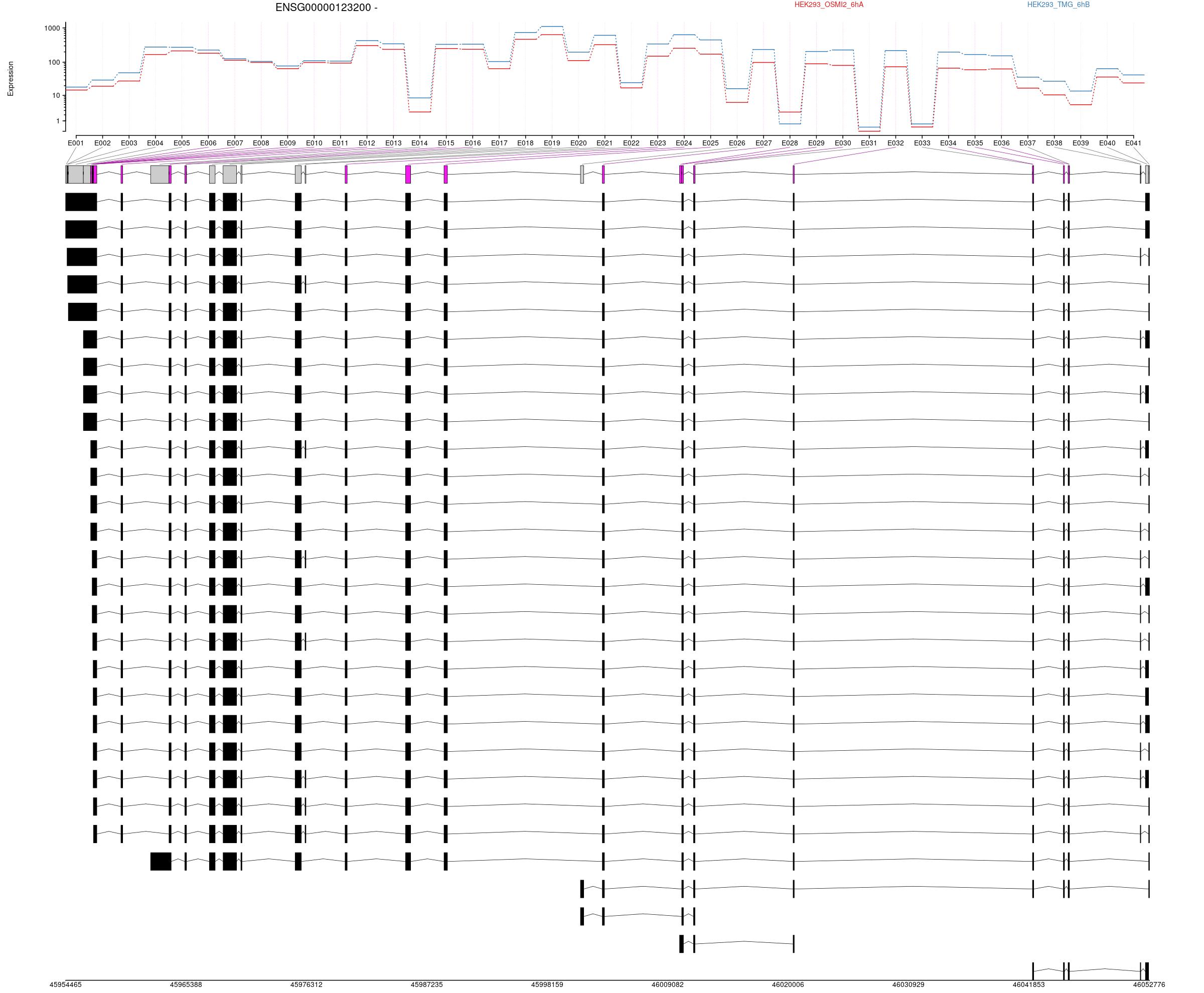Image resolution: width=1204 pixels, height=993 pixels.
Task: Click exon label E014
Action: tap(419, 143)
